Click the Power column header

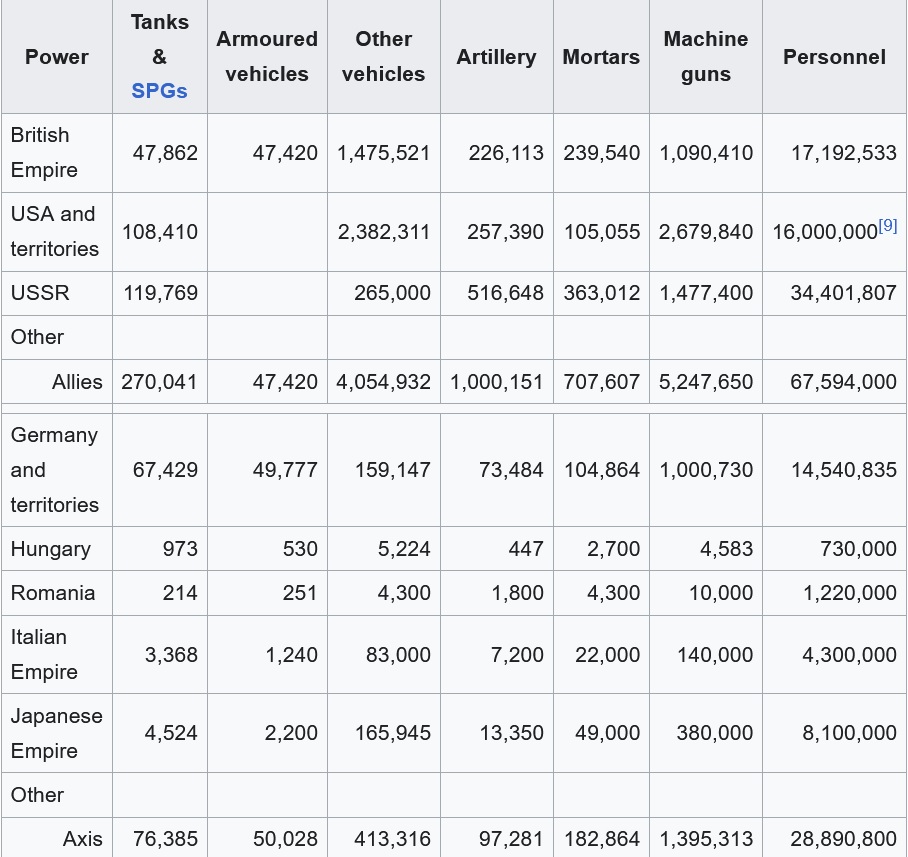[57, 57]
